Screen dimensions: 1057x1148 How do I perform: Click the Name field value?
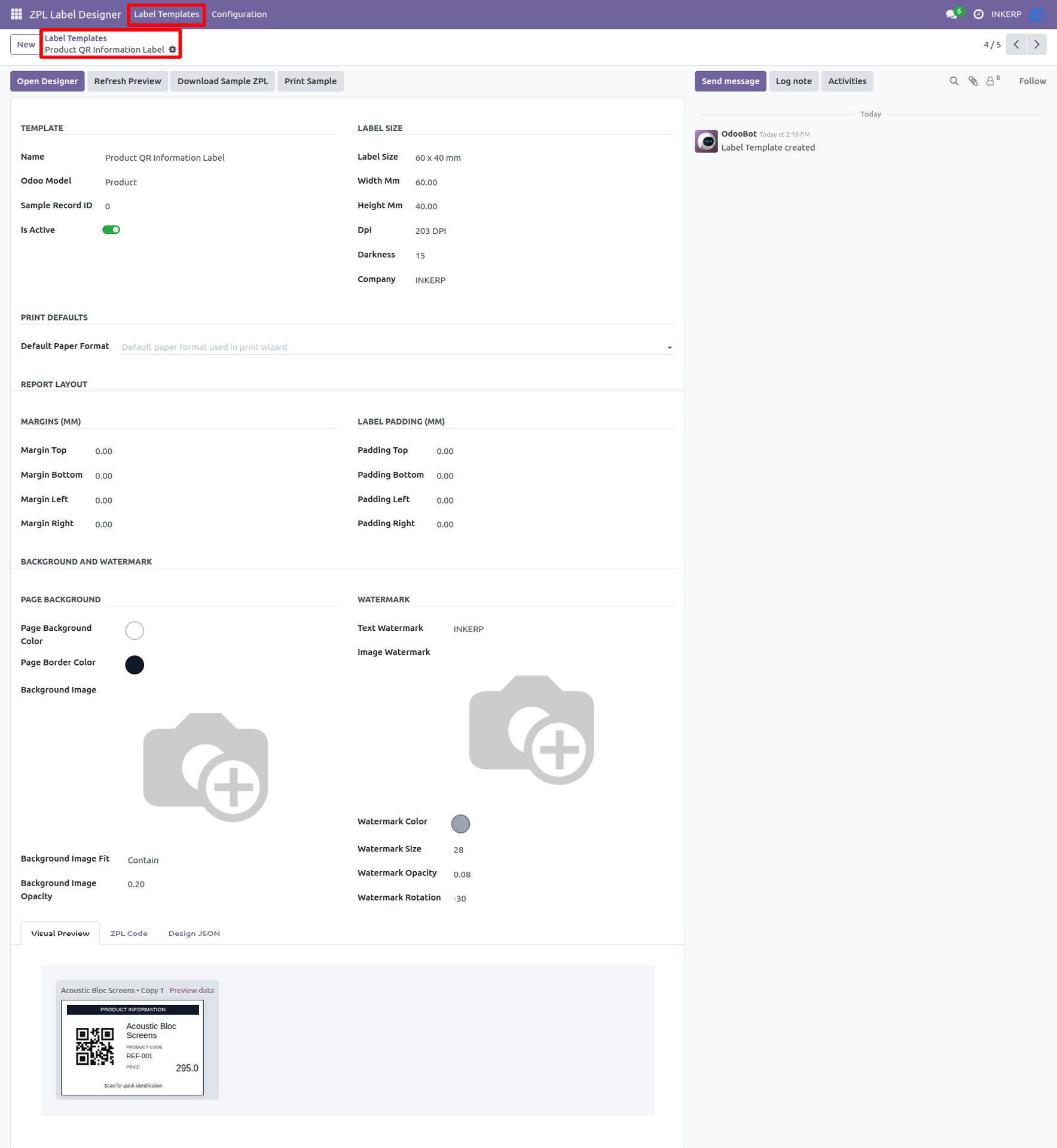pos(165,158)
